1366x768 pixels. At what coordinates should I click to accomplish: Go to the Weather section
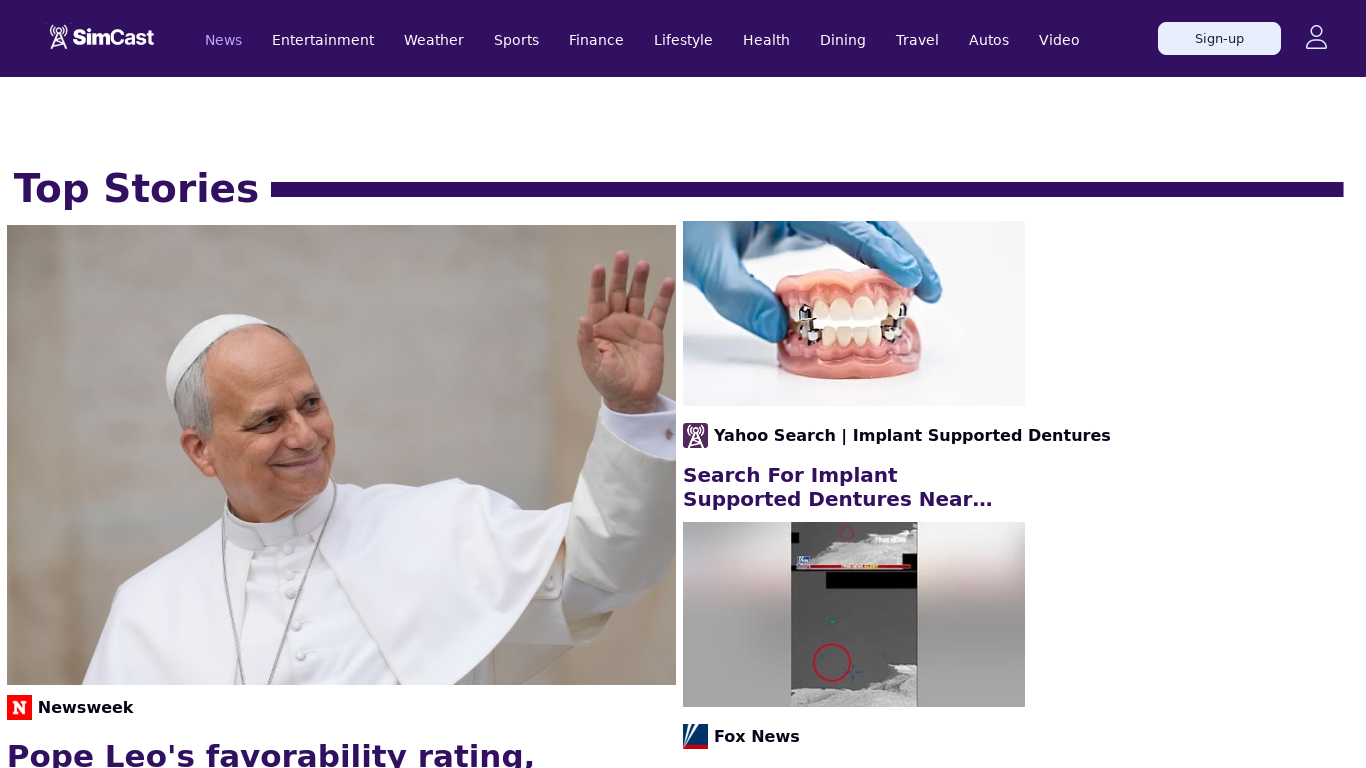point(434,40)
